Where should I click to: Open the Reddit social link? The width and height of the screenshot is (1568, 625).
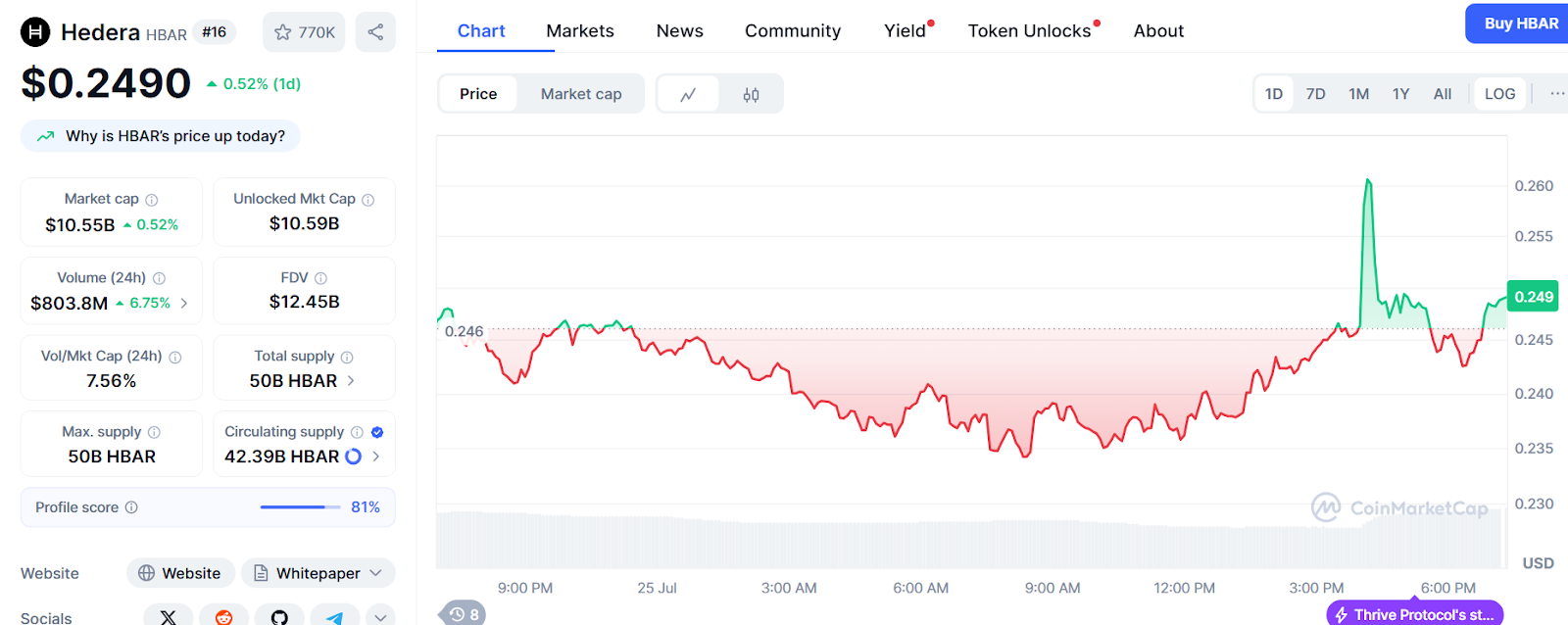[223, 617]
